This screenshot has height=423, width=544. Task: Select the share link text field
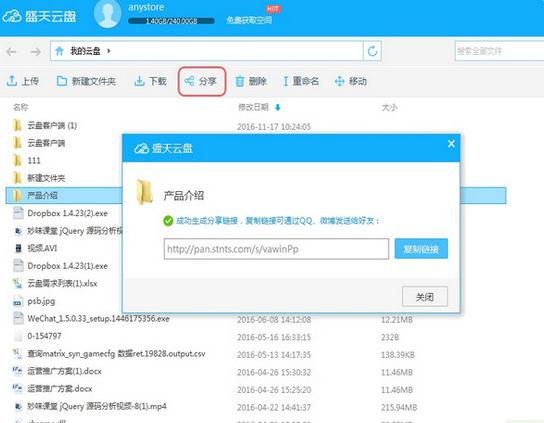276,248
